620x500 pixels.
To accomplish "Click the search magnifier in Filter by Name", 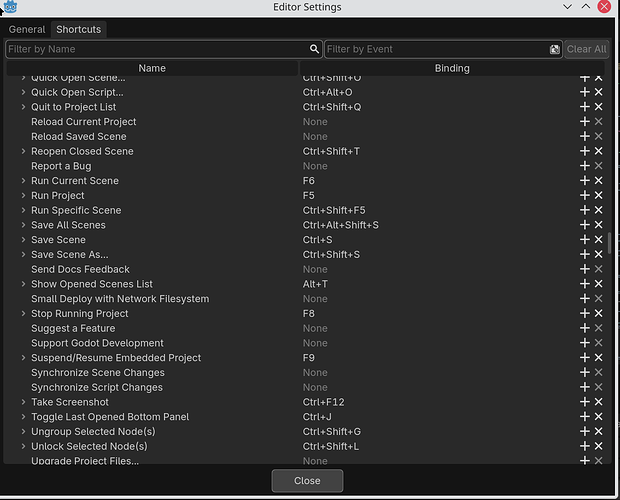I will click(x=314, y=49).
